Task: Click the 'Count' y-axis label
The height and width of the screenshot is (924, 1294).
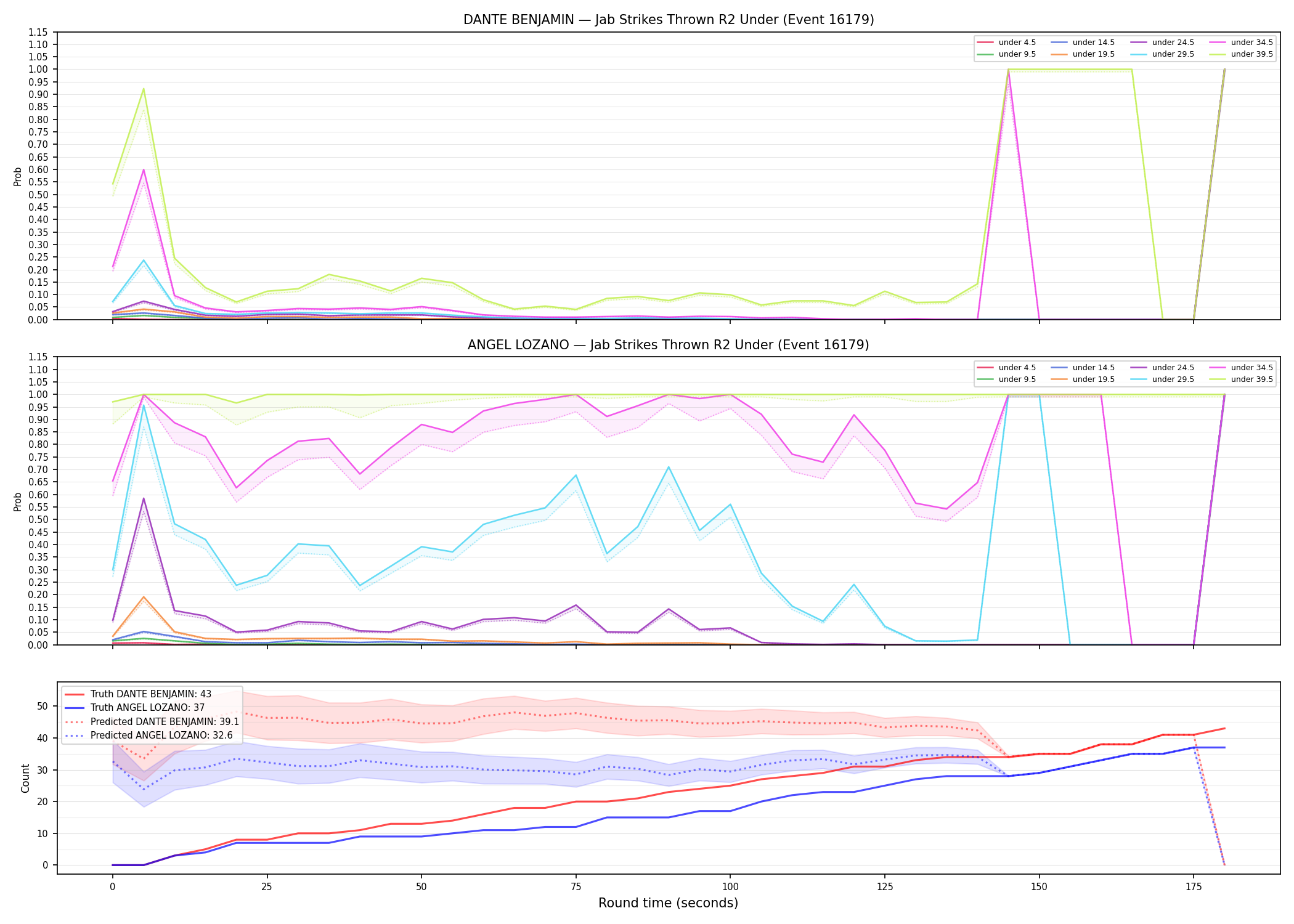Action: tap(25, 778)
